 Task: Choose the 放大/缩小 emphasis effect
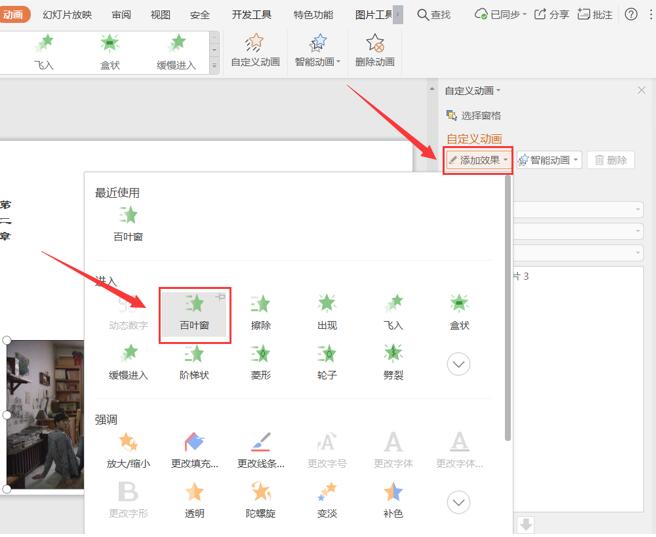128,451
